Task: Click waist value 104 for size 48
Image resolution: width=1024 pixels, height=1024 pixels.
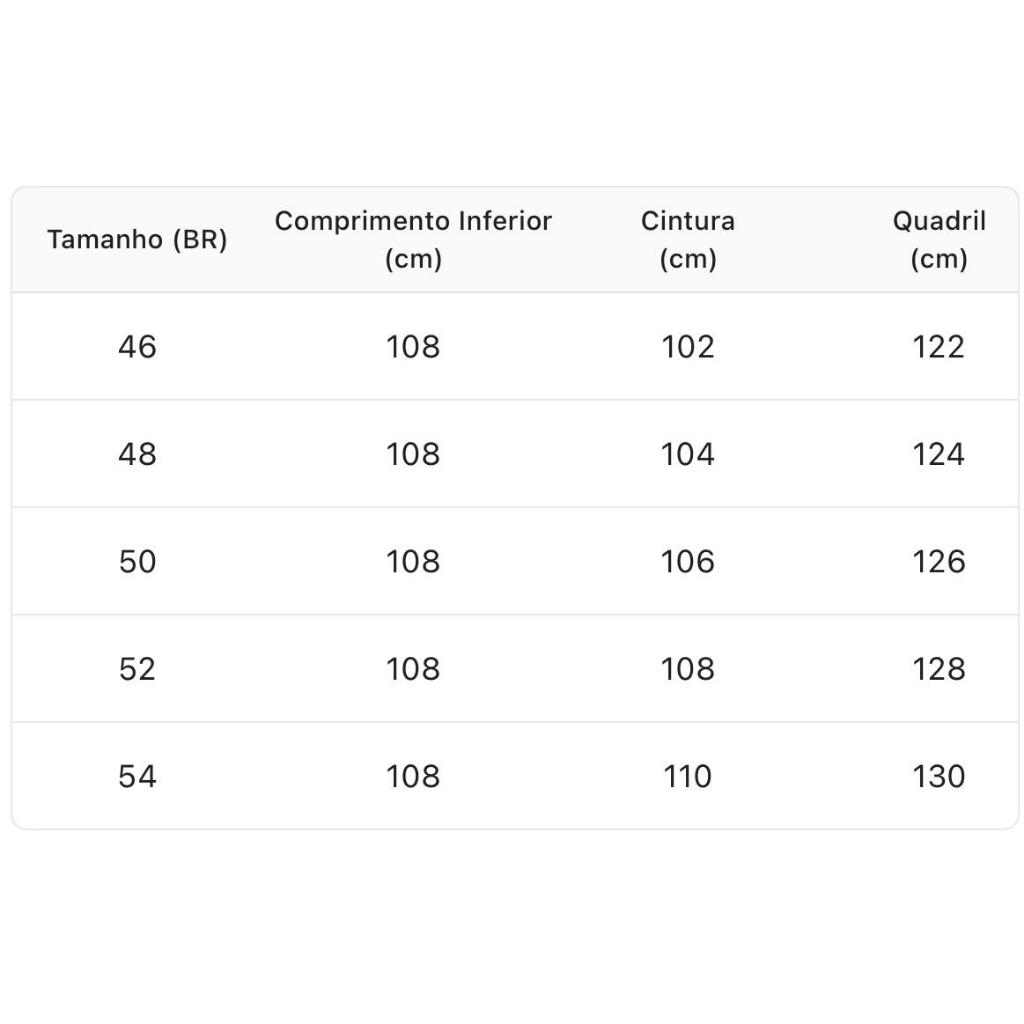Action: point(688,454)
